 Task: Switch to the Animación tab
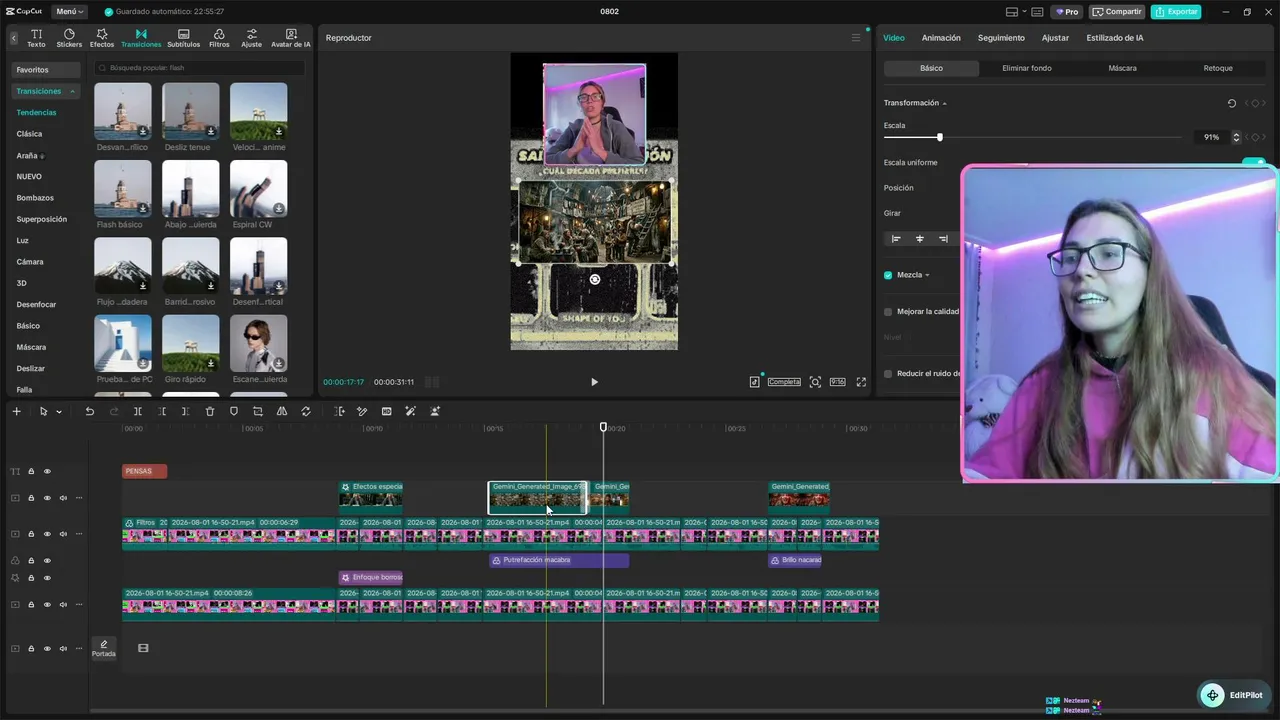coord(941,38)
